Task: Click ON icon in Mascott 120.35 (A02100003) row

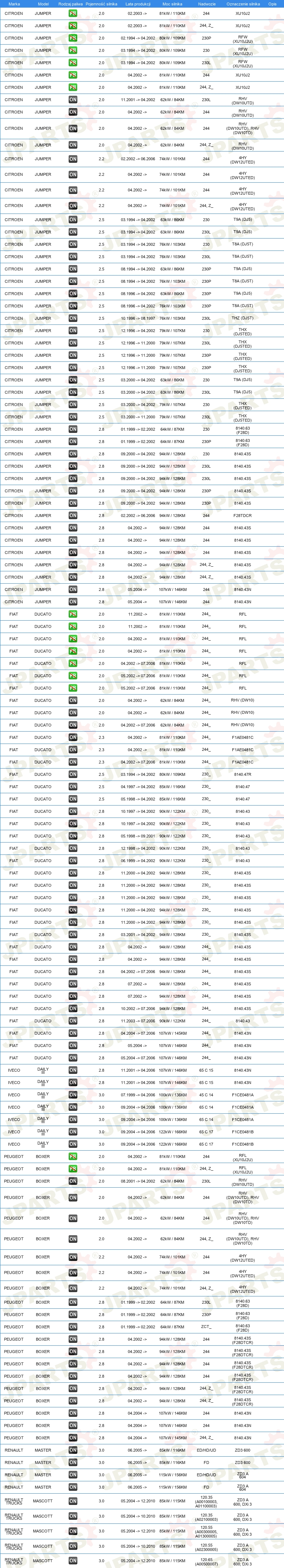Action: 73,1516
